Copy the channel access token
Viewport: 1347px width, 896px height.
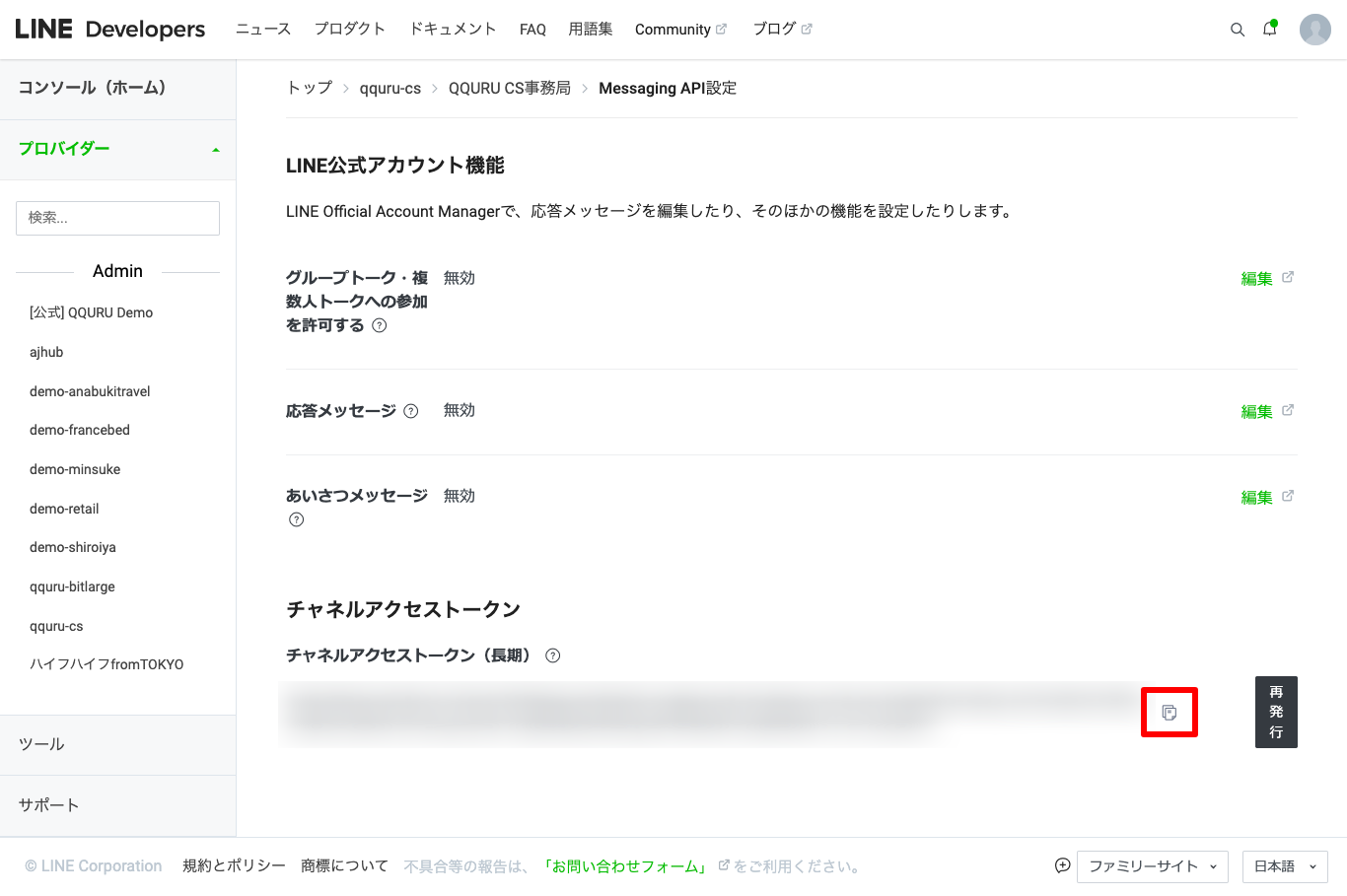(x=1169, y=712)
